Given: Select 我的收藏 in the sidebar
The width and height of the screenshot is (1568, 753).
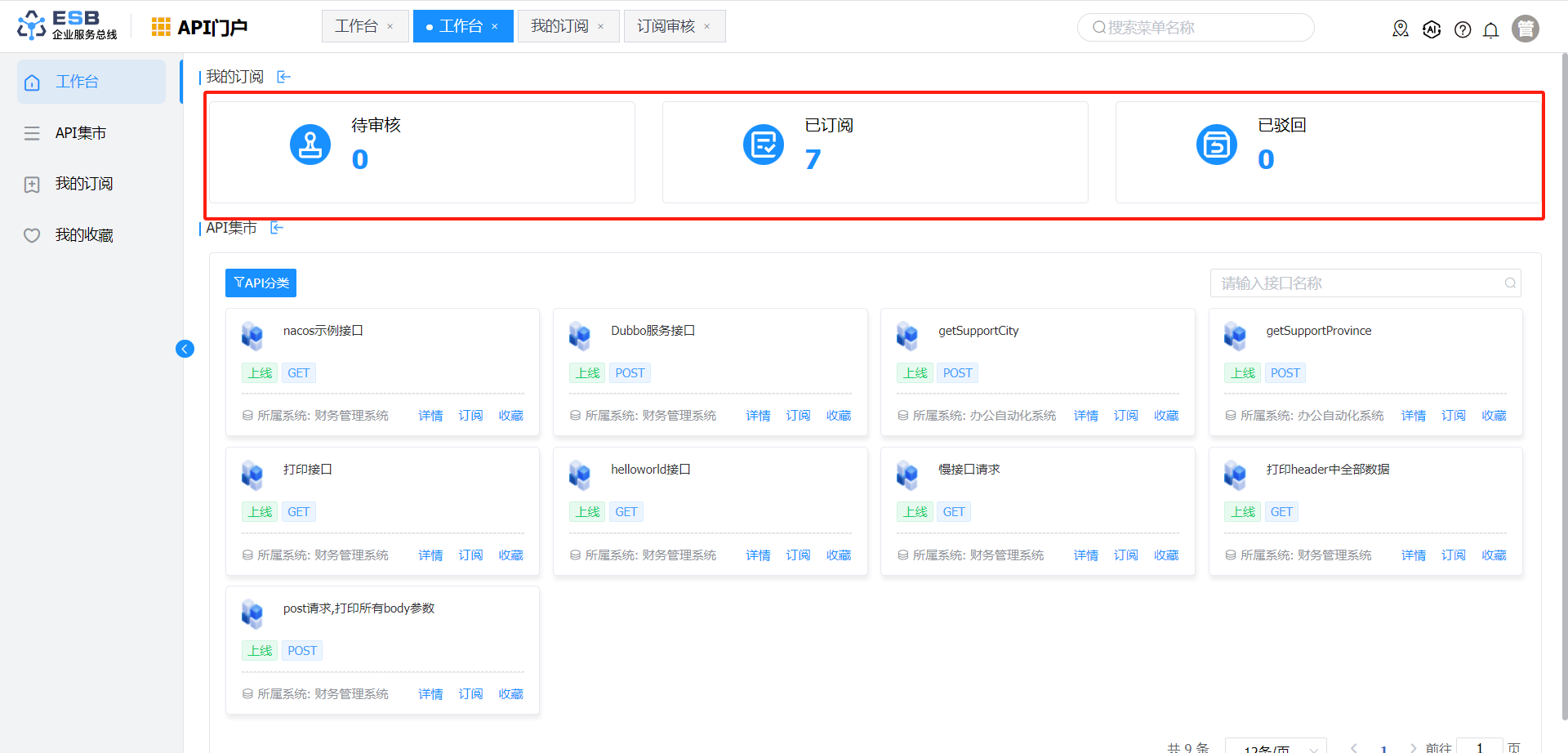Looking at the screenshot, I should pyautogui.click(x=83, y=235).
